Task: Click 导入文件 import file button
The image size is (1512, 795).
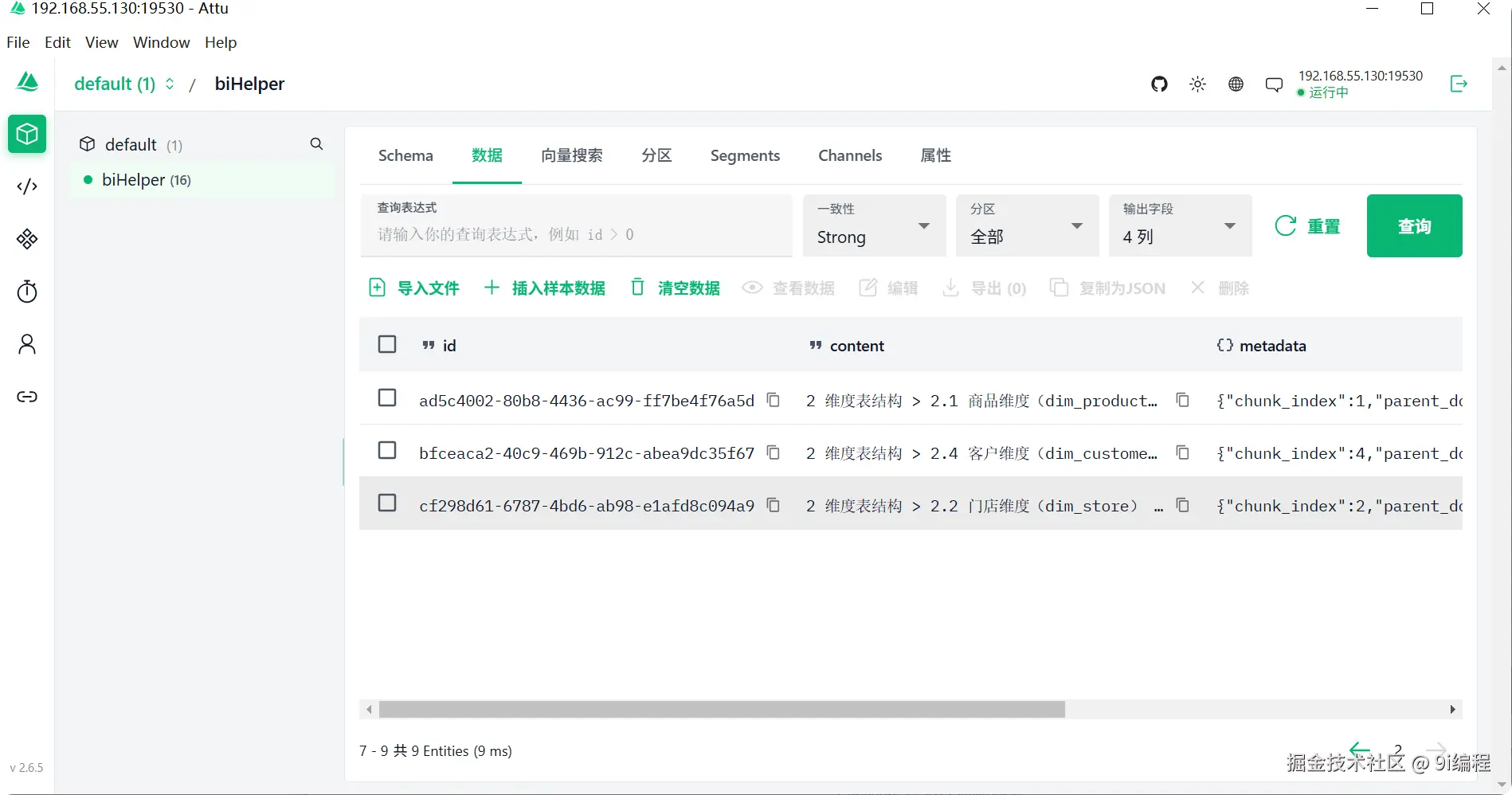Action: (414, 288)
